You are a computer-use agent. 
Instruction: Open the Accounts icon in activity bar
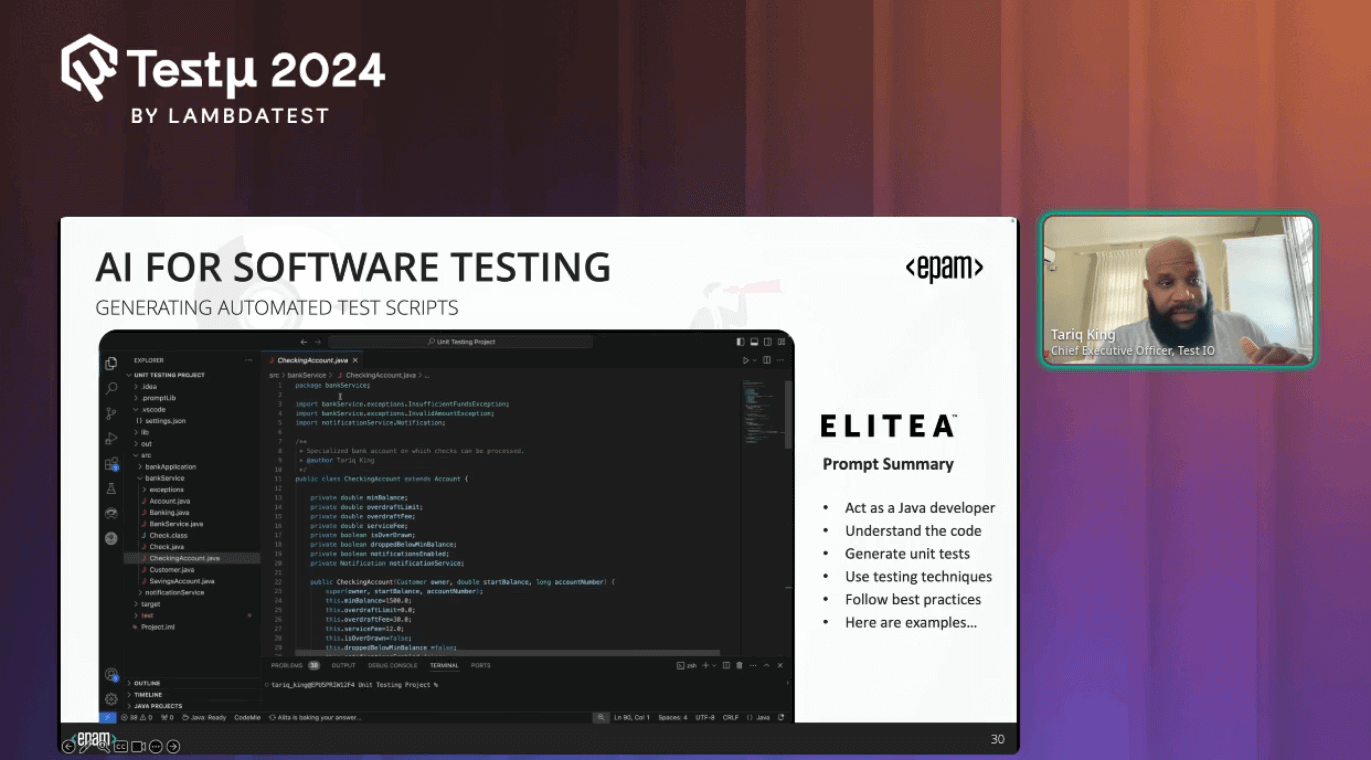(111, 675)
